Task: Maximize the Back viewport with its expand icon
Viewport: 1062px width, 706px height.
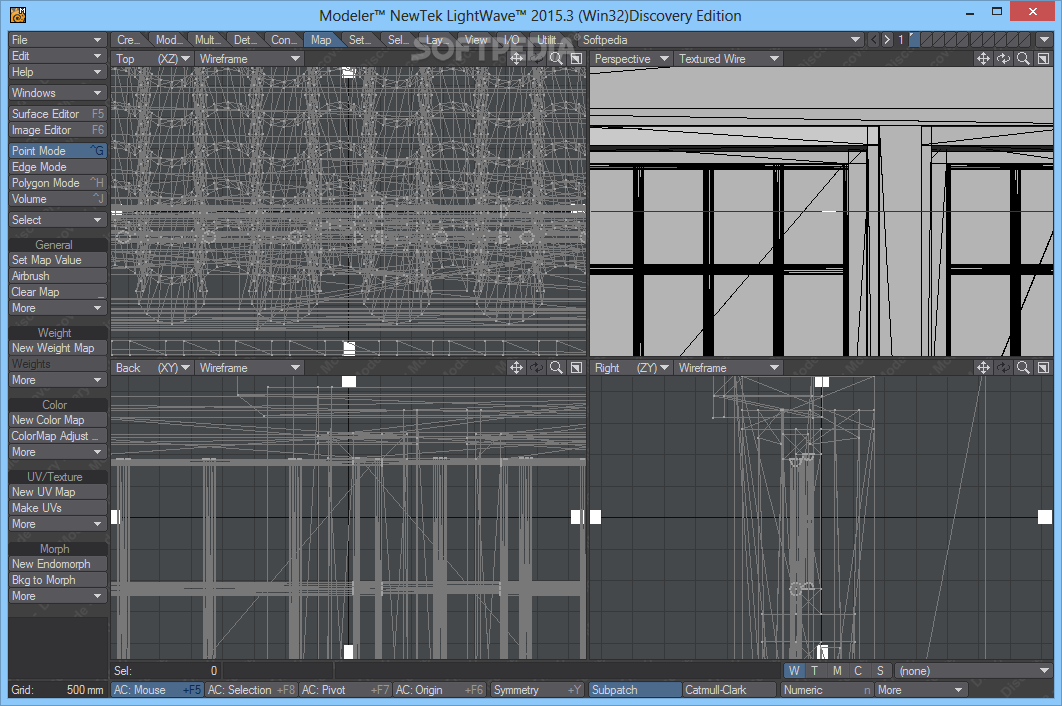Action: tap(576, 368)
